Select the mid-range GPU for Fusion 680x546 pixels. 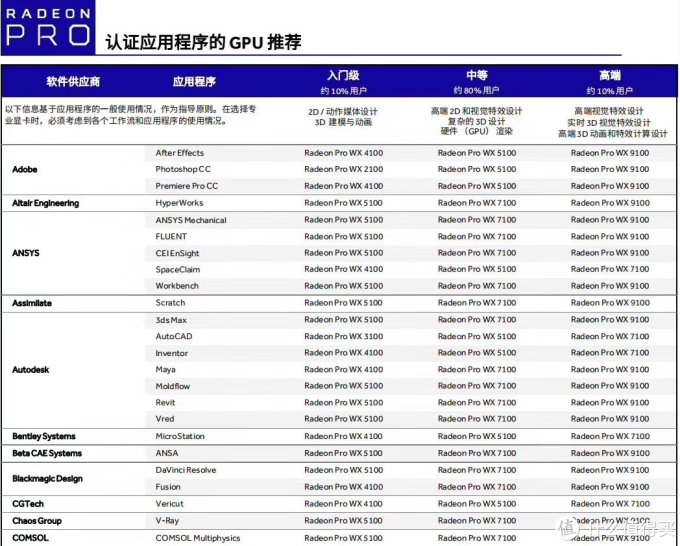click(477, 487)
